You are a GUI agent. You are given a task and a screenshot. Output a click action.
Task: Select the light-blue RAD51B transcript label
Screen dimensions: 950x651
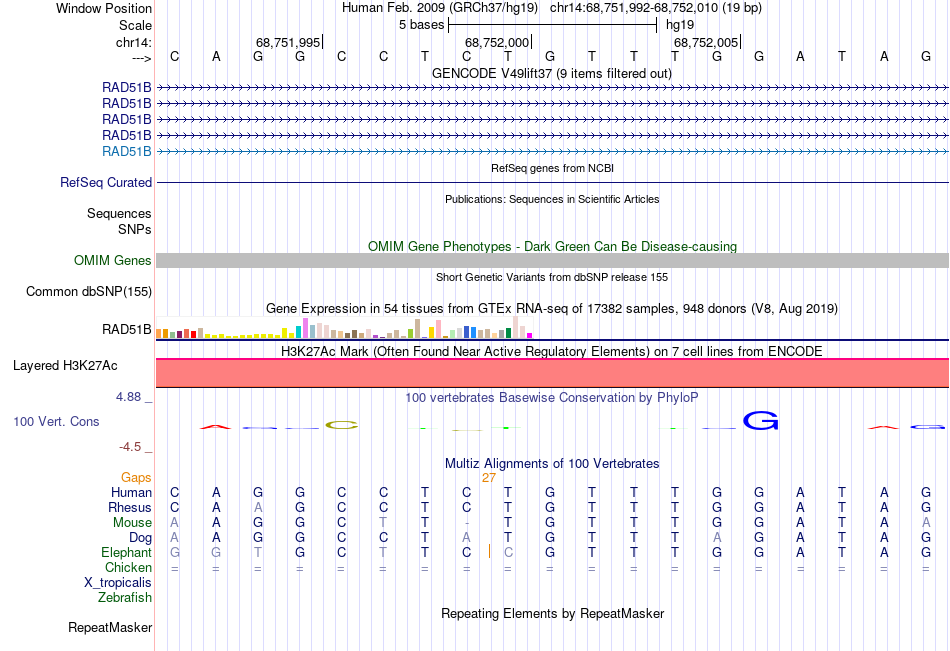click(127, 152)
